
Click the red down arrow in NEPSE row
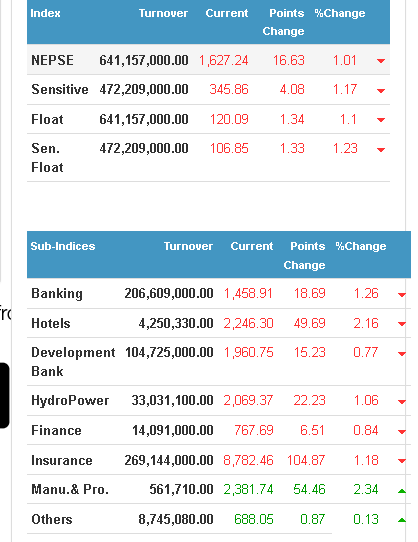[381, 61]
